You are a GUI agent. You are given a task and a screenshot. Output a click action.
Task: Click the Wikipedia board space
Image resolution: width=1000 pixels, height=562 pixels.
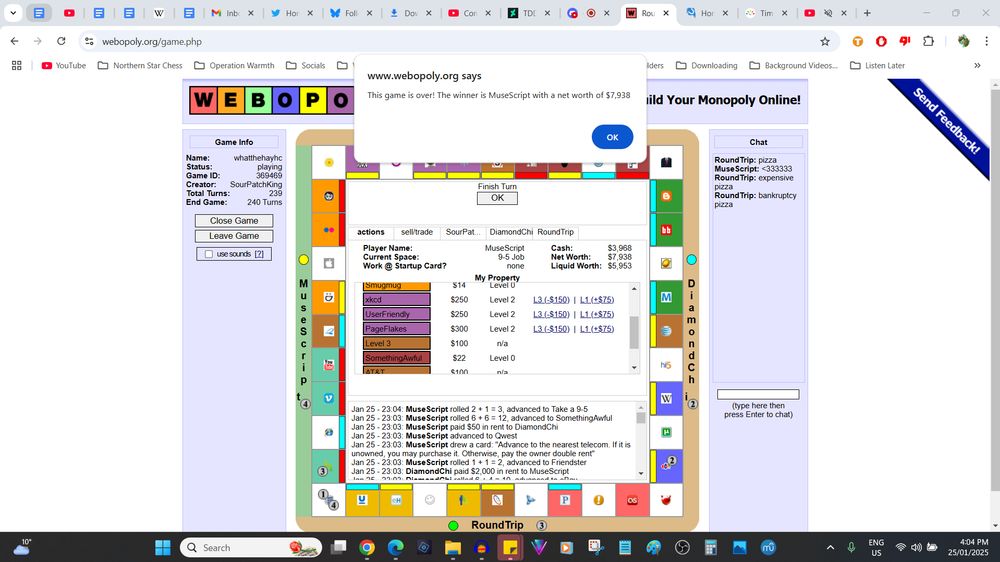[666, 398]
